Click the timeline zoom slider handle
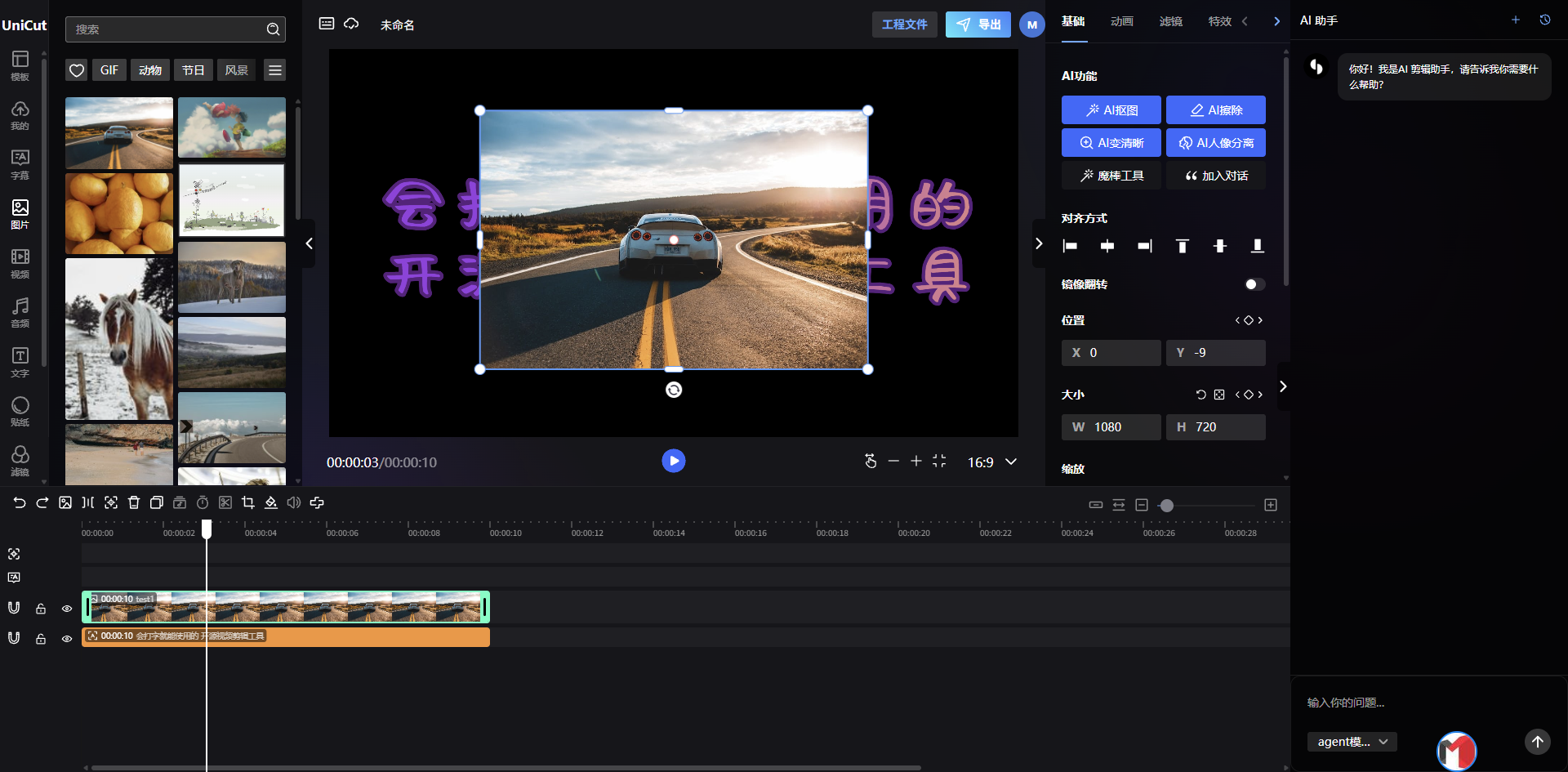1568x772 pixels. 1167,506
